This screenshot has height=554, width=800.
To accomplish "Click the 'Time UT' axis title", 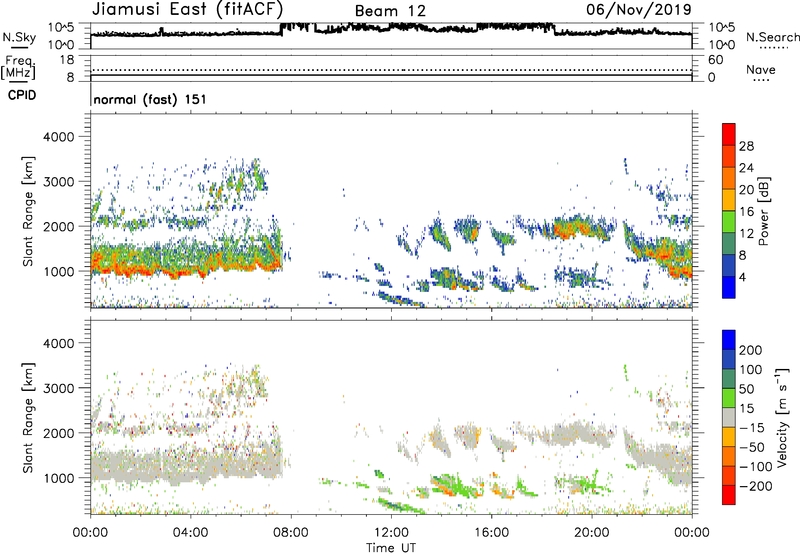I will coord(391,548).
